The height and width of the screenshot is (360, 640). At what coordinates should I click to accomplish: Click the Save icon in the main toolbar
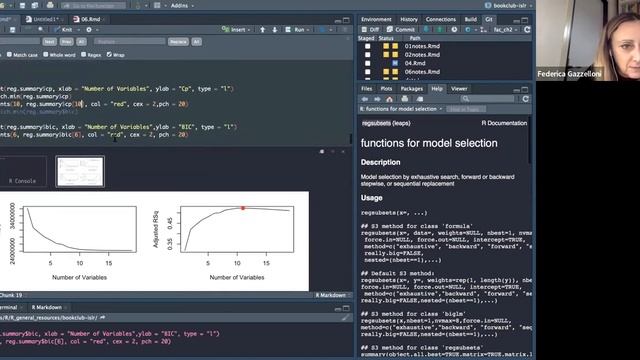tap(22, 6)
